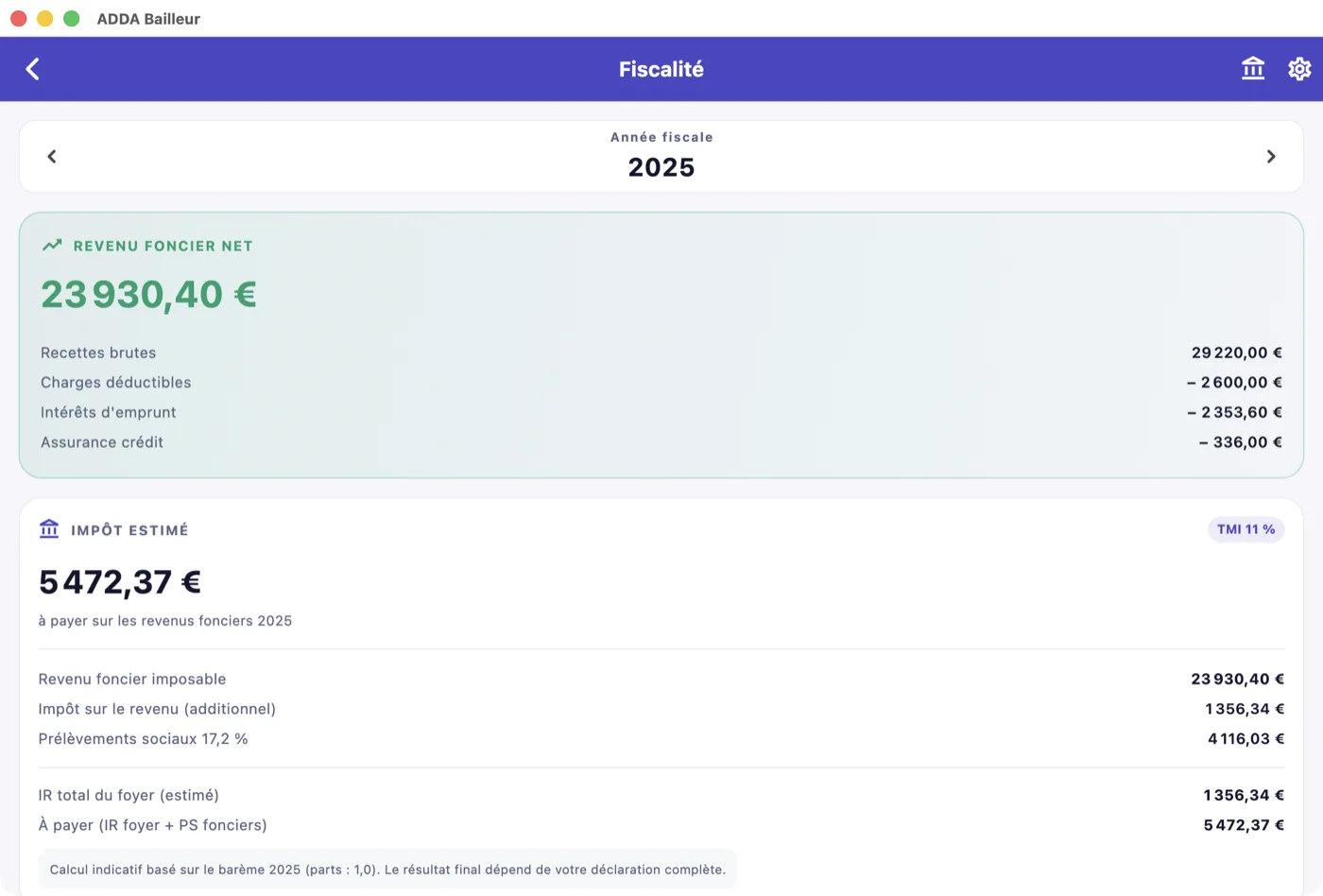
Task: Click the TMI 11 % badge
Action: coord(1246,529)
